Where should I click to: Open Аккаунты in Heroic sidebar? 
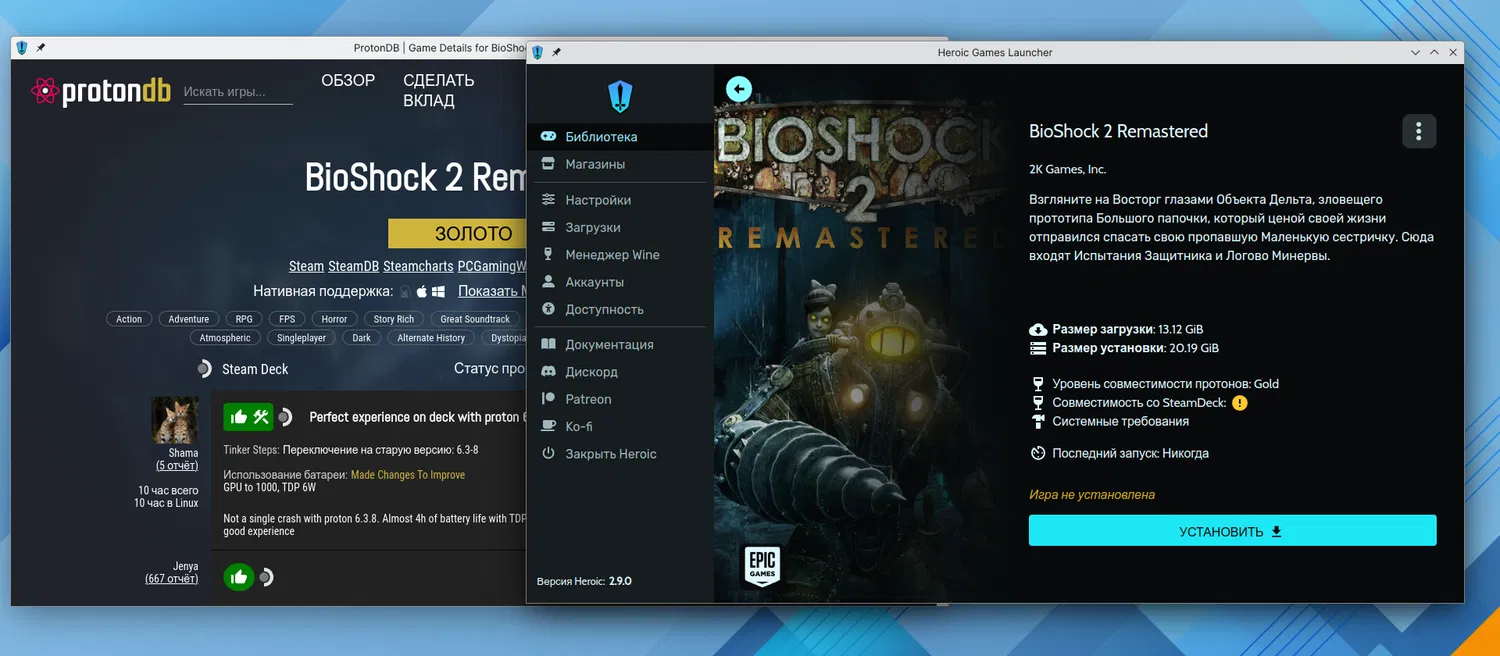click(620, 282)
